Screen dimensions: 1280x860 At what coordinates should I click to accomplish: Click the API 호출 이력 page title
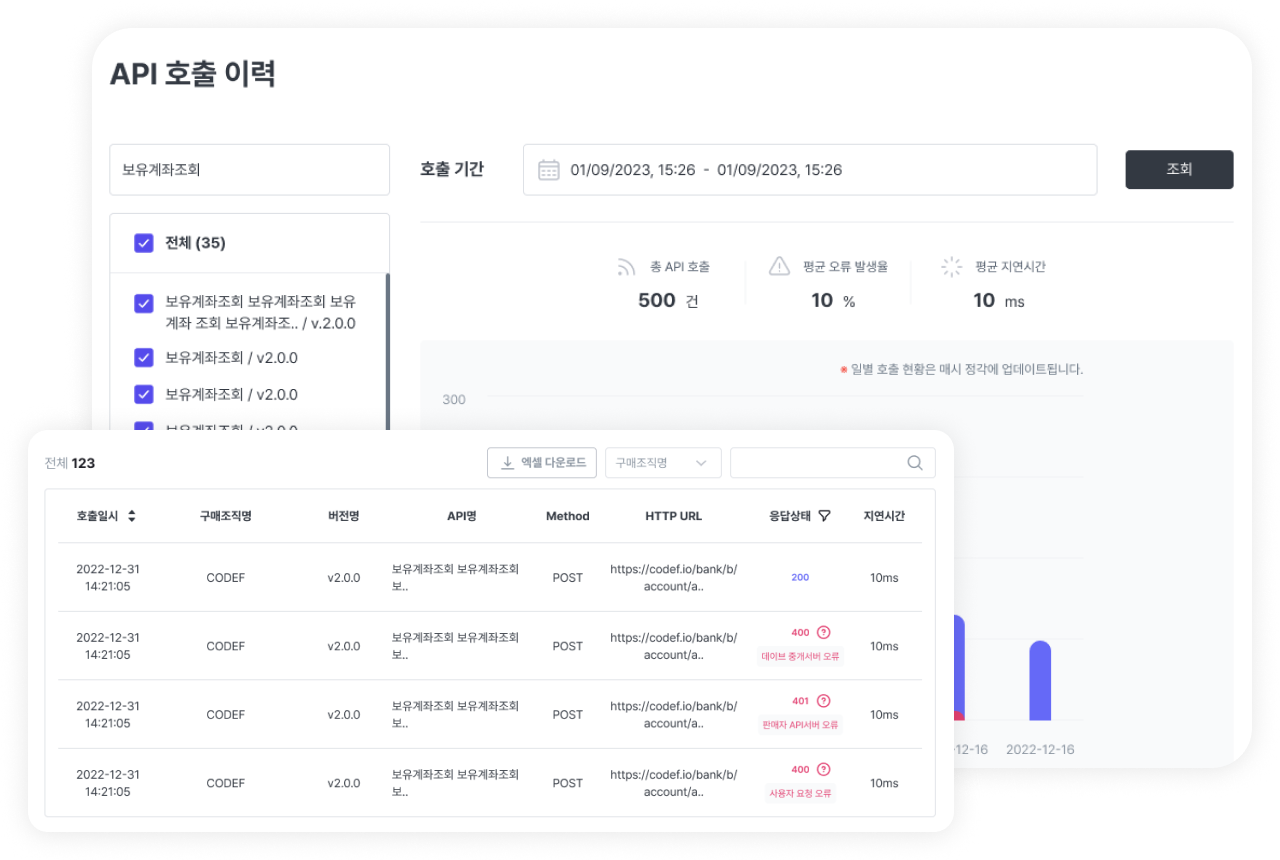click(192, 74)
